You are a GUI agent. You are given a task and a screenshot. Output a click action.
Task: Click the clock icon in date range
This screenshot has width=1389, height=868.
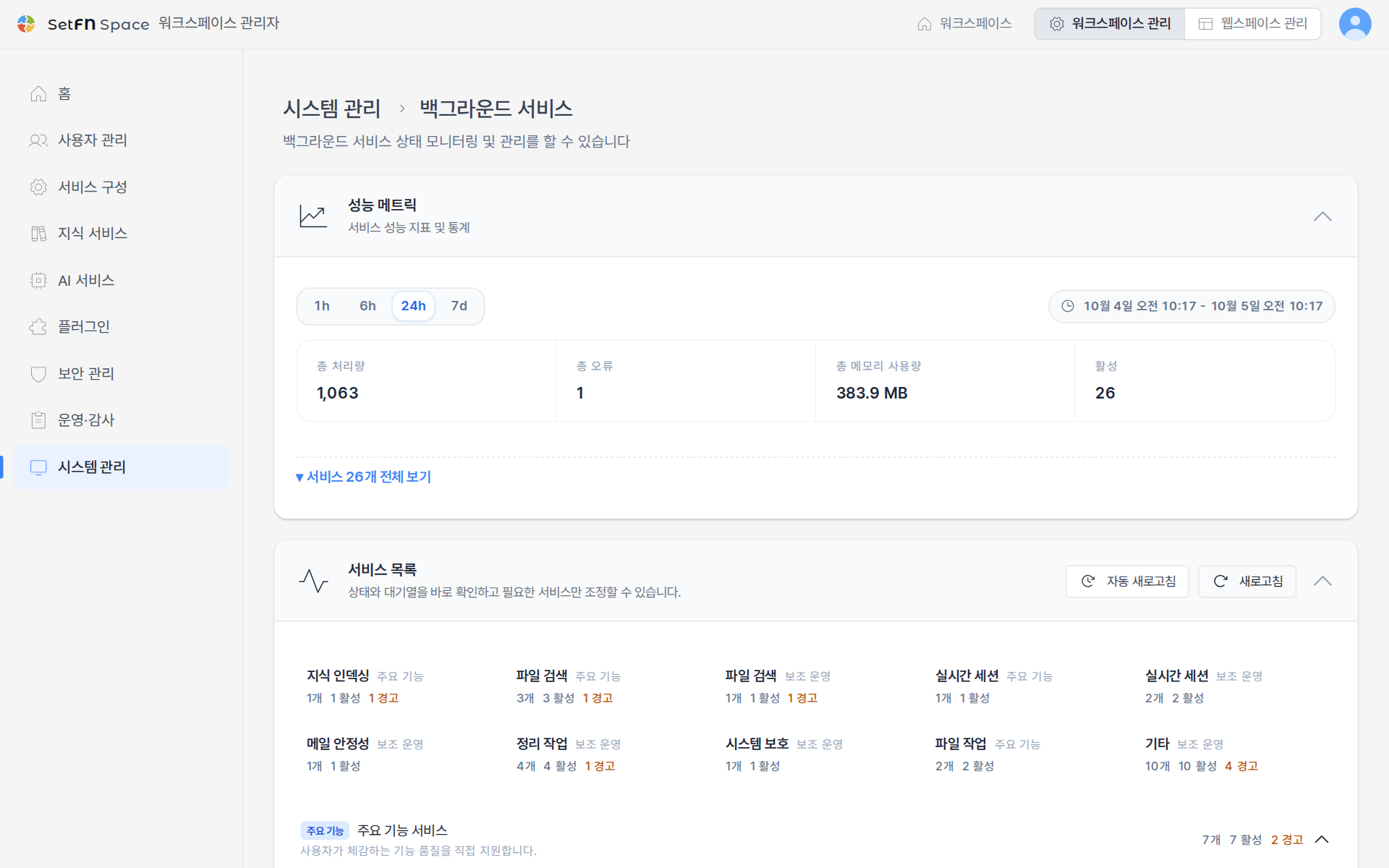click(x=1068, y=306)
